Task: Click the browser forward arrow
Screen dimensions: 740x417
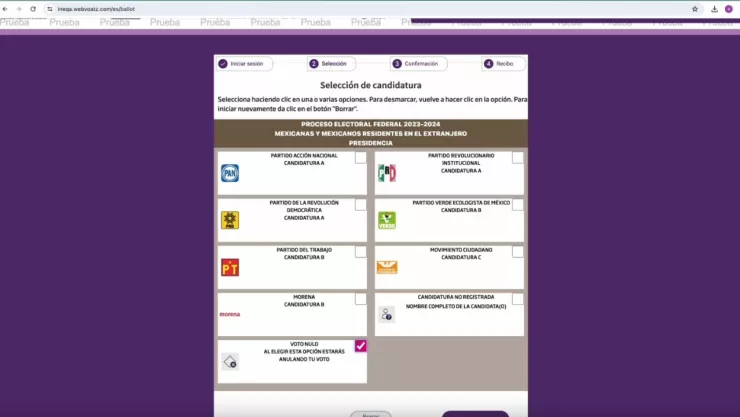Action: pyautogui.click(x=19, y=9)
